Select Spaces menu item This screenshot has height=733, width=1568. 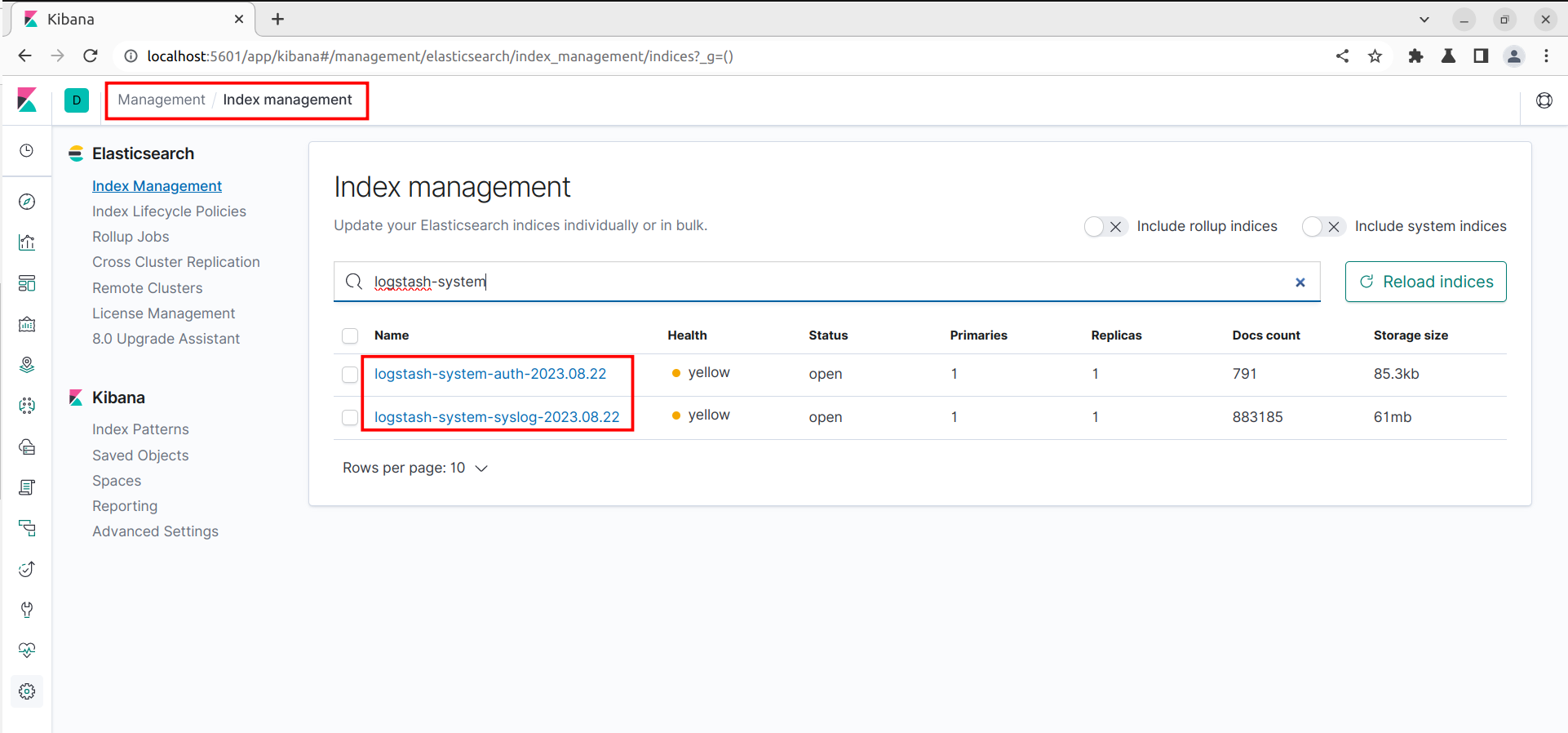click(117, 481)
